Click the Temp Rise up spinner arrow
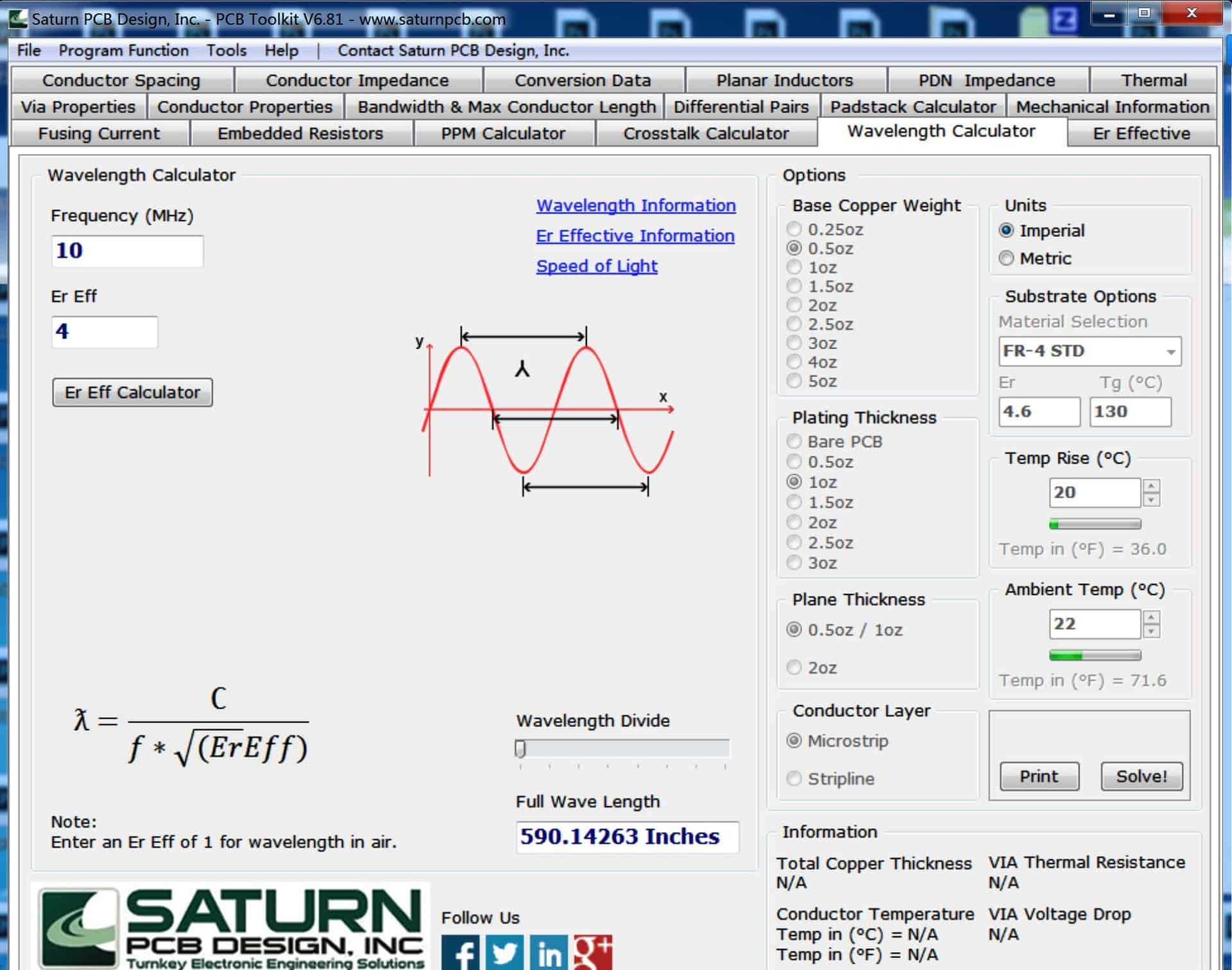The image size is (1232, 970). click(1151, 486)
